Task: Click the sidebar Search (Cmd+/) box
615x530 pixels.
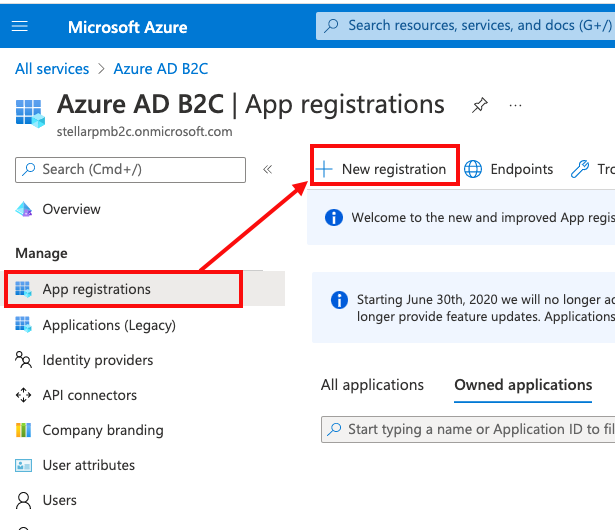Action: click(130, 170)
